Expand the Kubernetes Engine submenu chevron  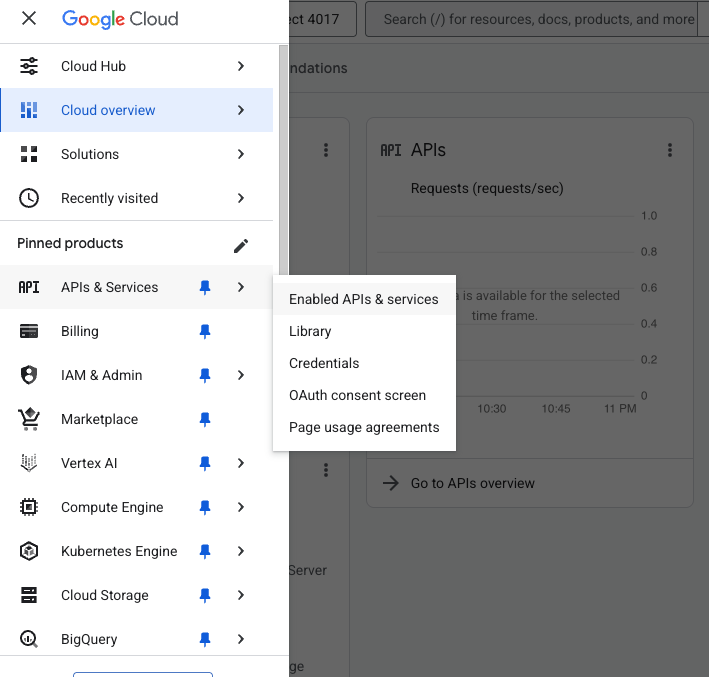pyautogui.click(x=241, y=551)
